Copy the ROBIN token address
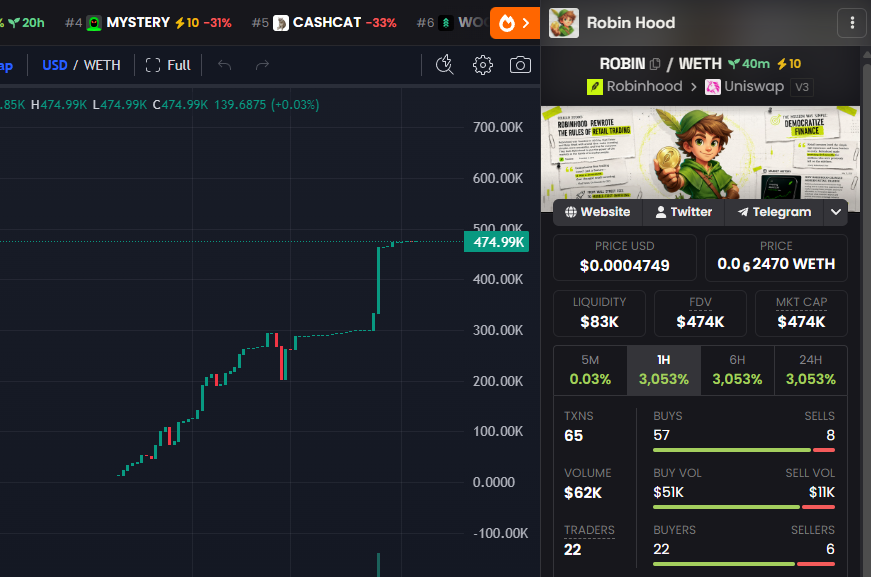 click(x=655, y=64)
